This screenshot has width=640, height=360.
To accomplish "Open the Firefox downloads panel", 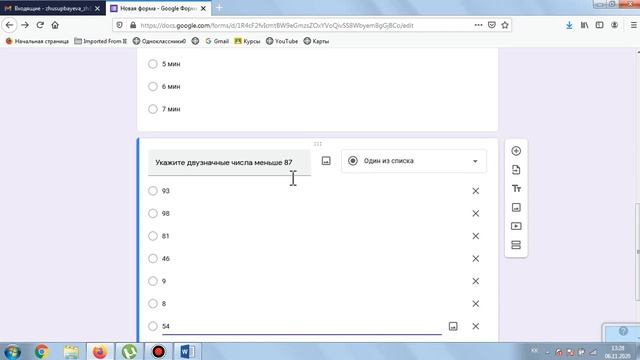I will 569,25.
